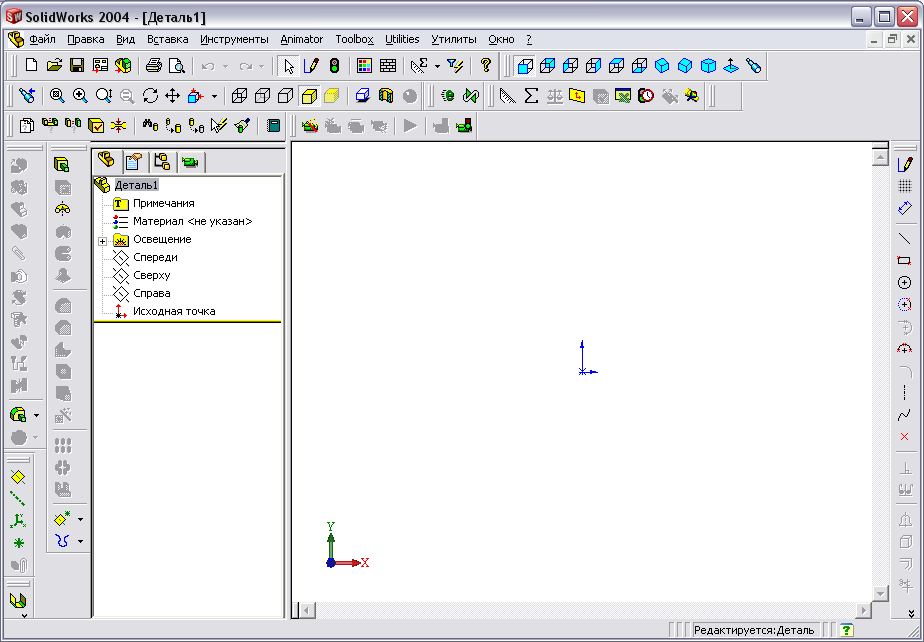Toggle the Select arrow cursor tool
The image size is (924, 642).
[288, 65]
